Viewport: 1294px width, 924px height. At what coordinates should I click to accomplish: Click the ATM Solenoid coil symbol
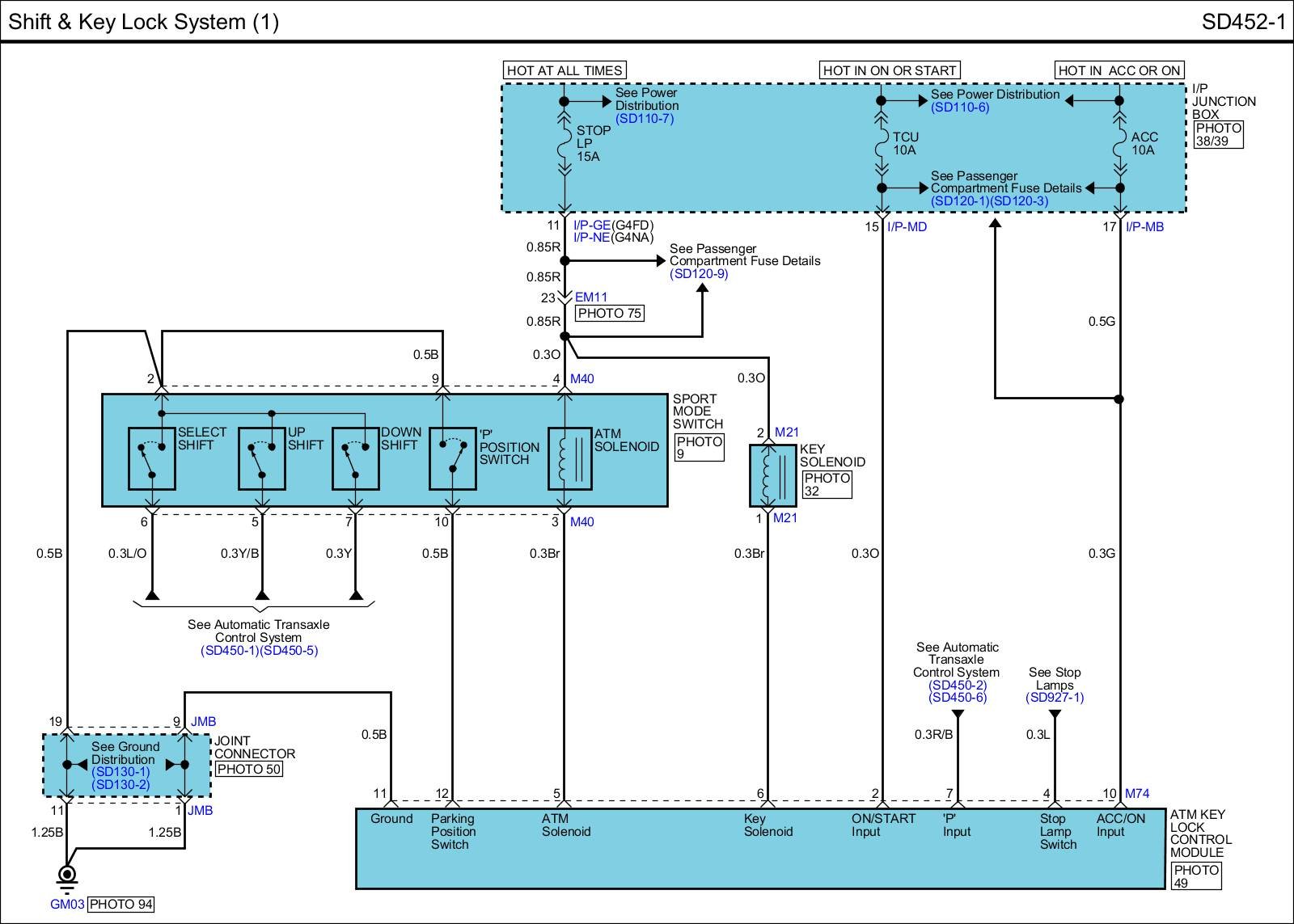570,458
